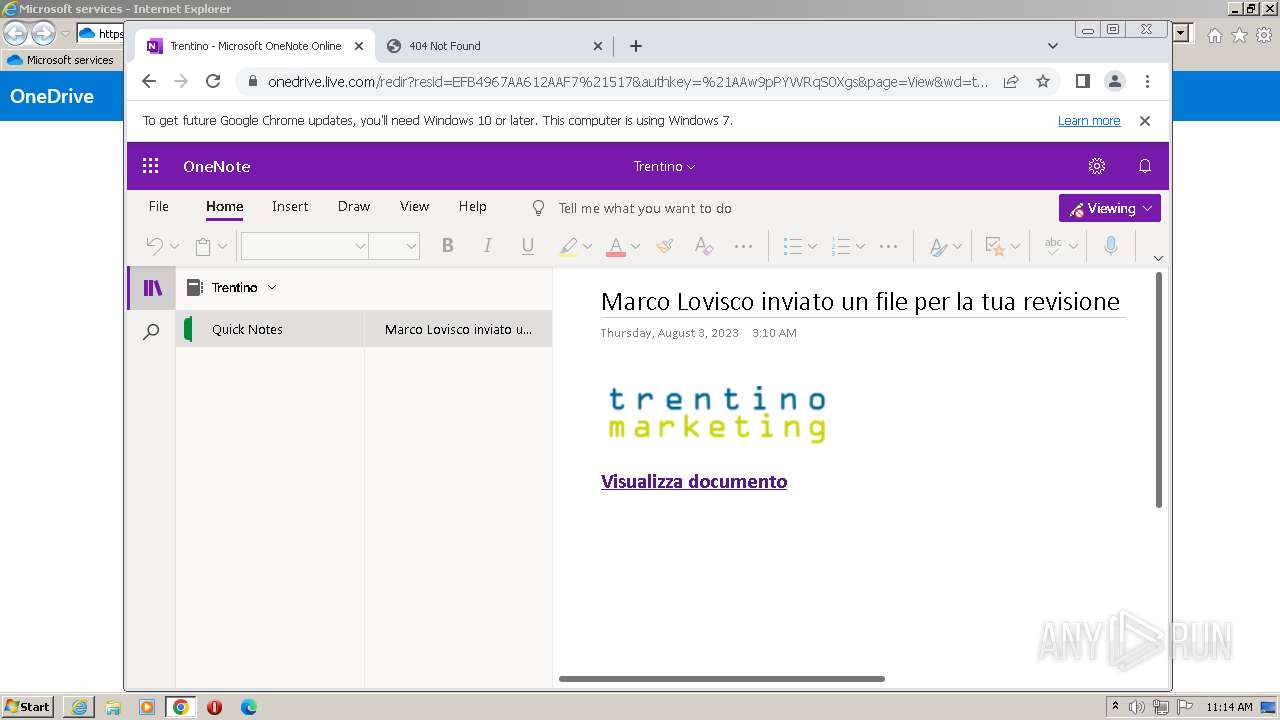This screenshot has height=720, width=1280.
Task: Collapse the ribbon with the chevron
Action: (1158, 258)
